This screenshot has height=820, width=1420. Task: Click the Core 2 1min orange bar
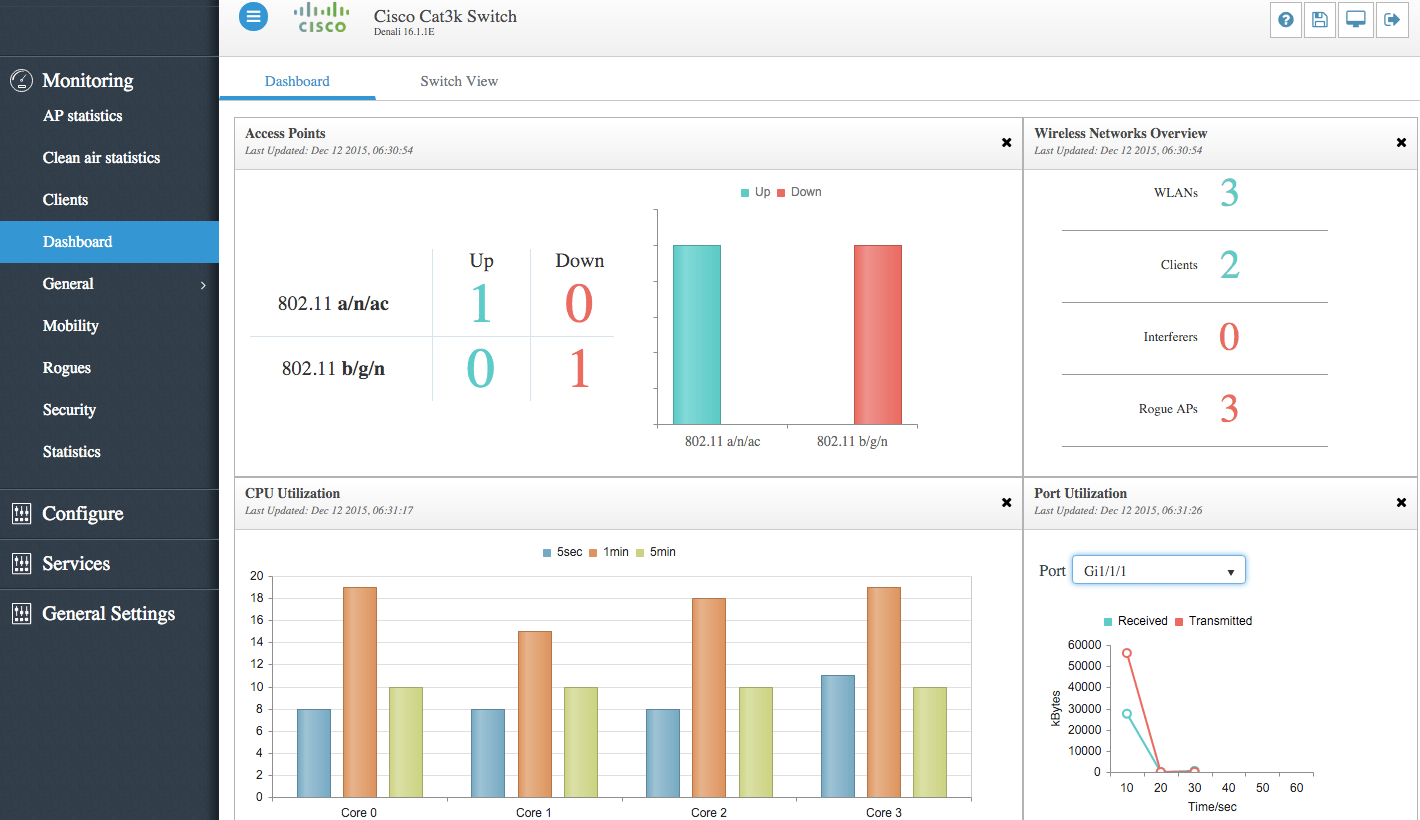coord(709,698)
